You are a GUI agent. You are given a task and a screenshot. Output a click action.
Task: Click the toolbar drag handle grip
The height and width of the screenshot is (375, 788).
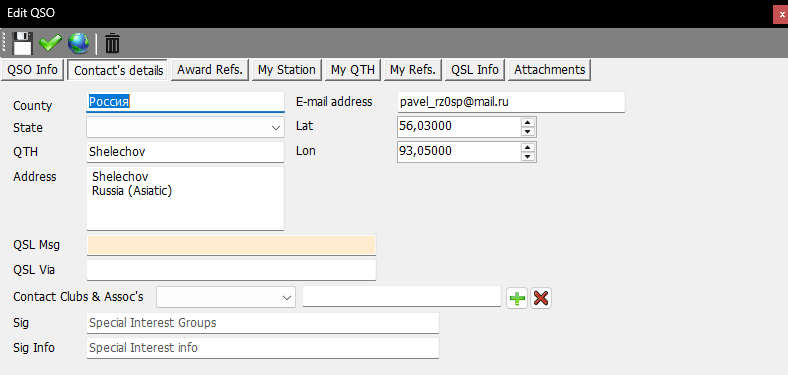tap(5, 43)
